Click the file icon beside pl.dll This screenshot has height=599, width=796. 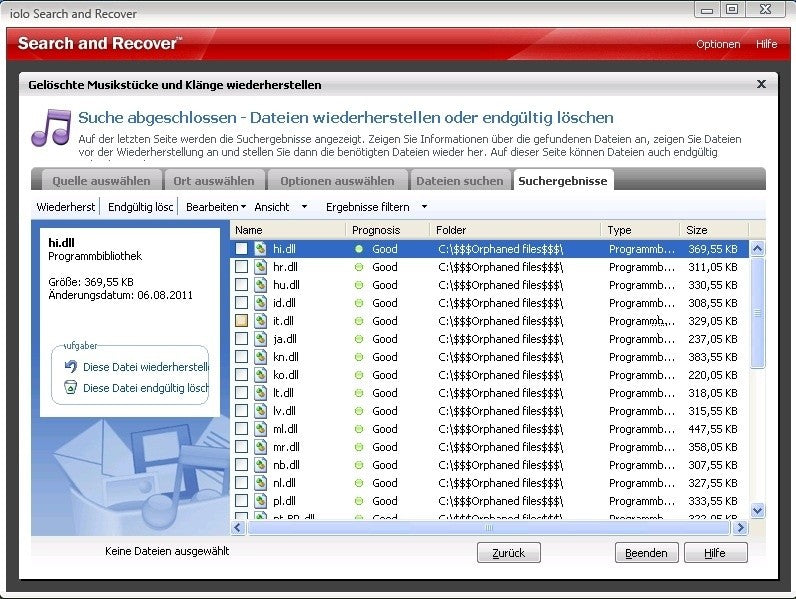pyautogui.click(x=260, y=501)
